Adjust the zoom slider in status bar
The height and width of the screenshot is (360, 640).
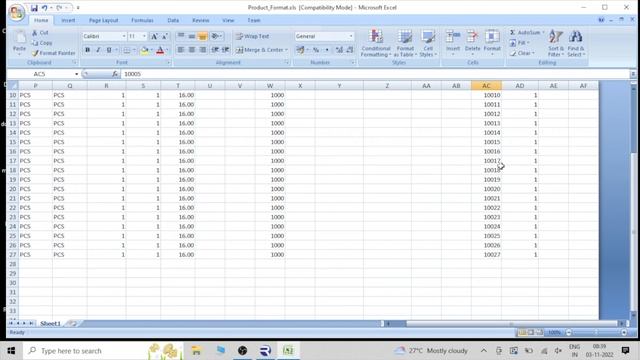tap(596, 333)
